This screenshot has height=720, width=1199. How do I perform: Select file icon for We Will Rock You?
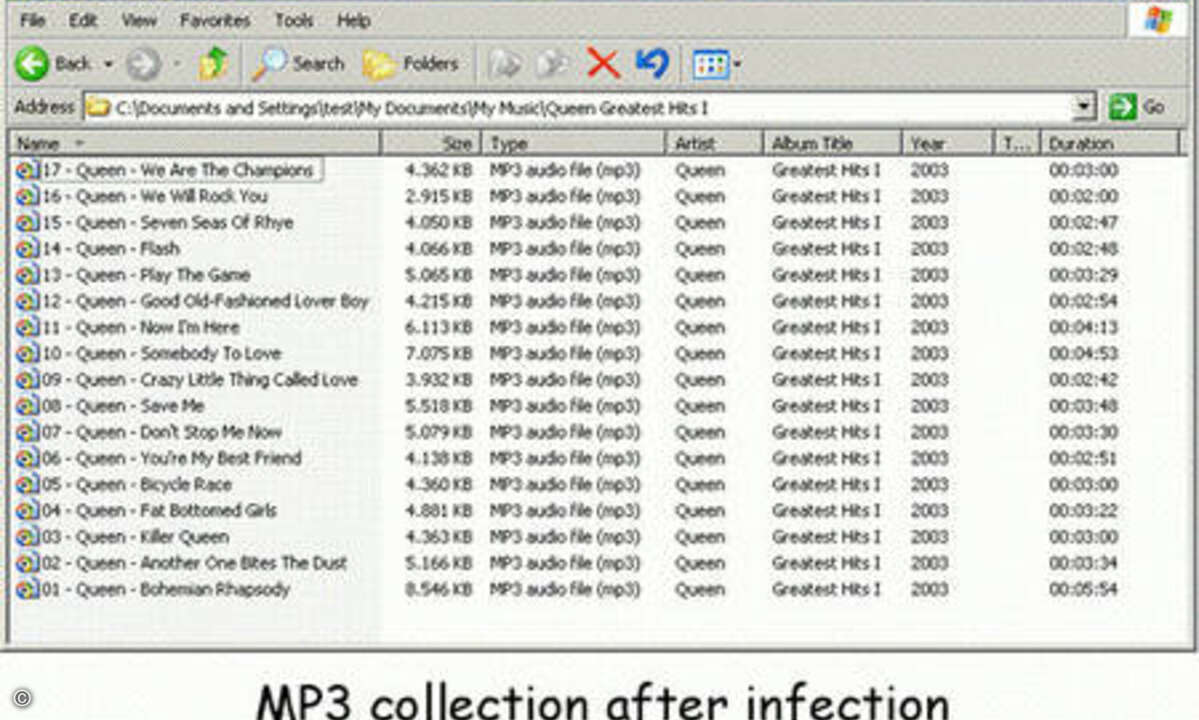click(27, 196)
